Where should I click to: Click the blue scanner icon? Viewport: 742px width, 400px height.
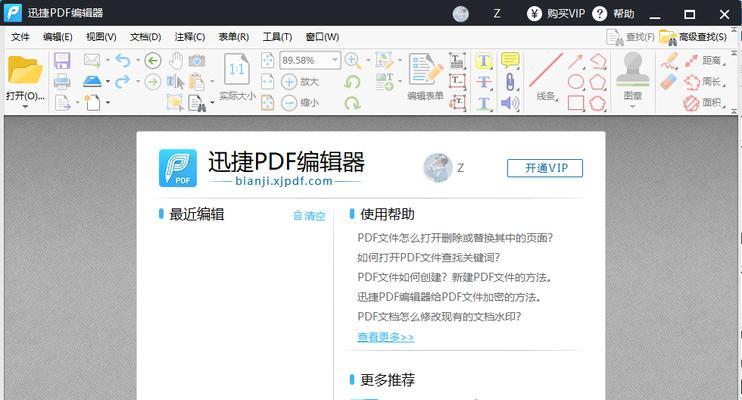pos(92,81)
